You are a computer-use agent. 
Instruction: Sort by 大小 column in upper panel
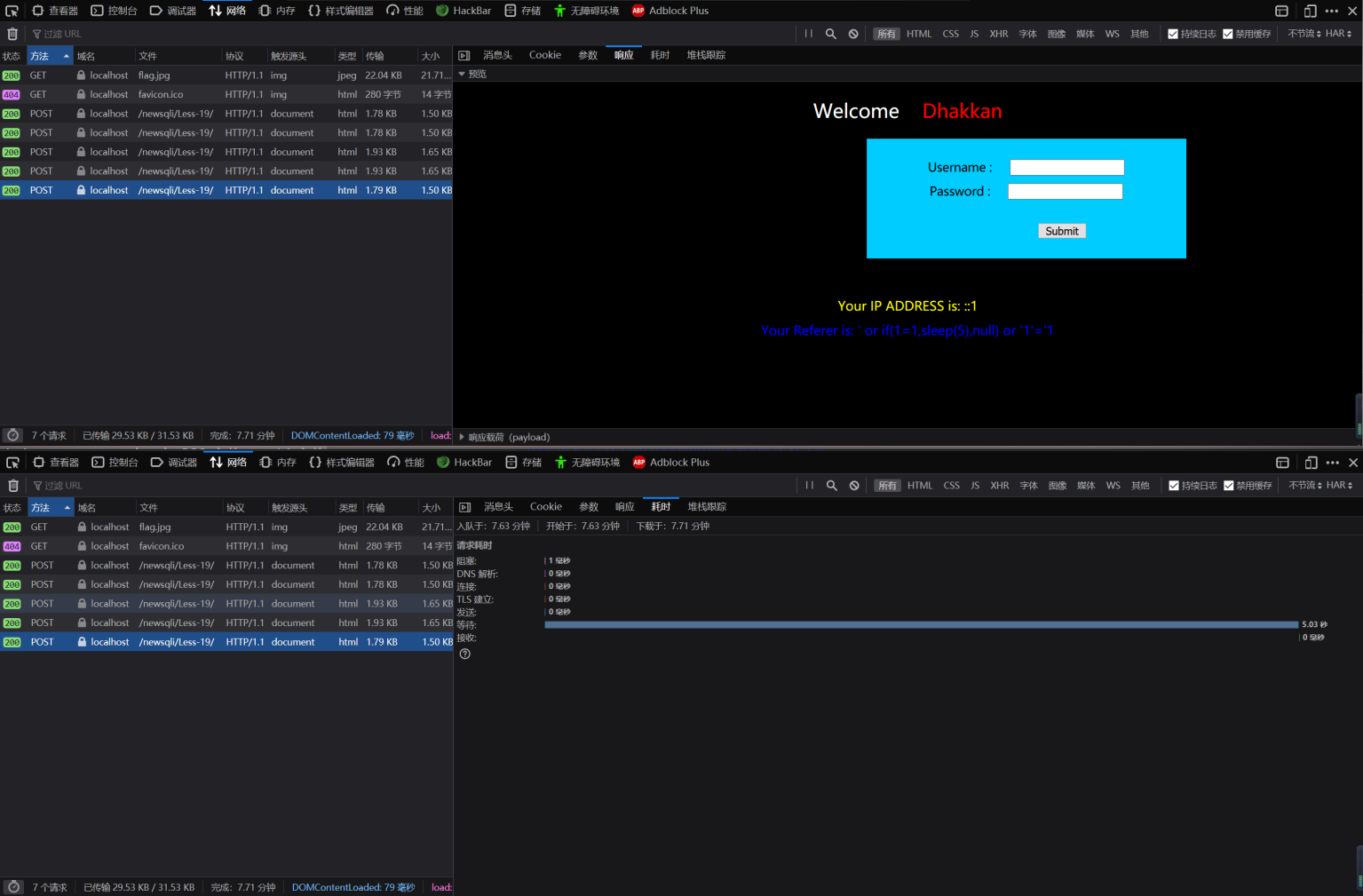click(434, 56)
